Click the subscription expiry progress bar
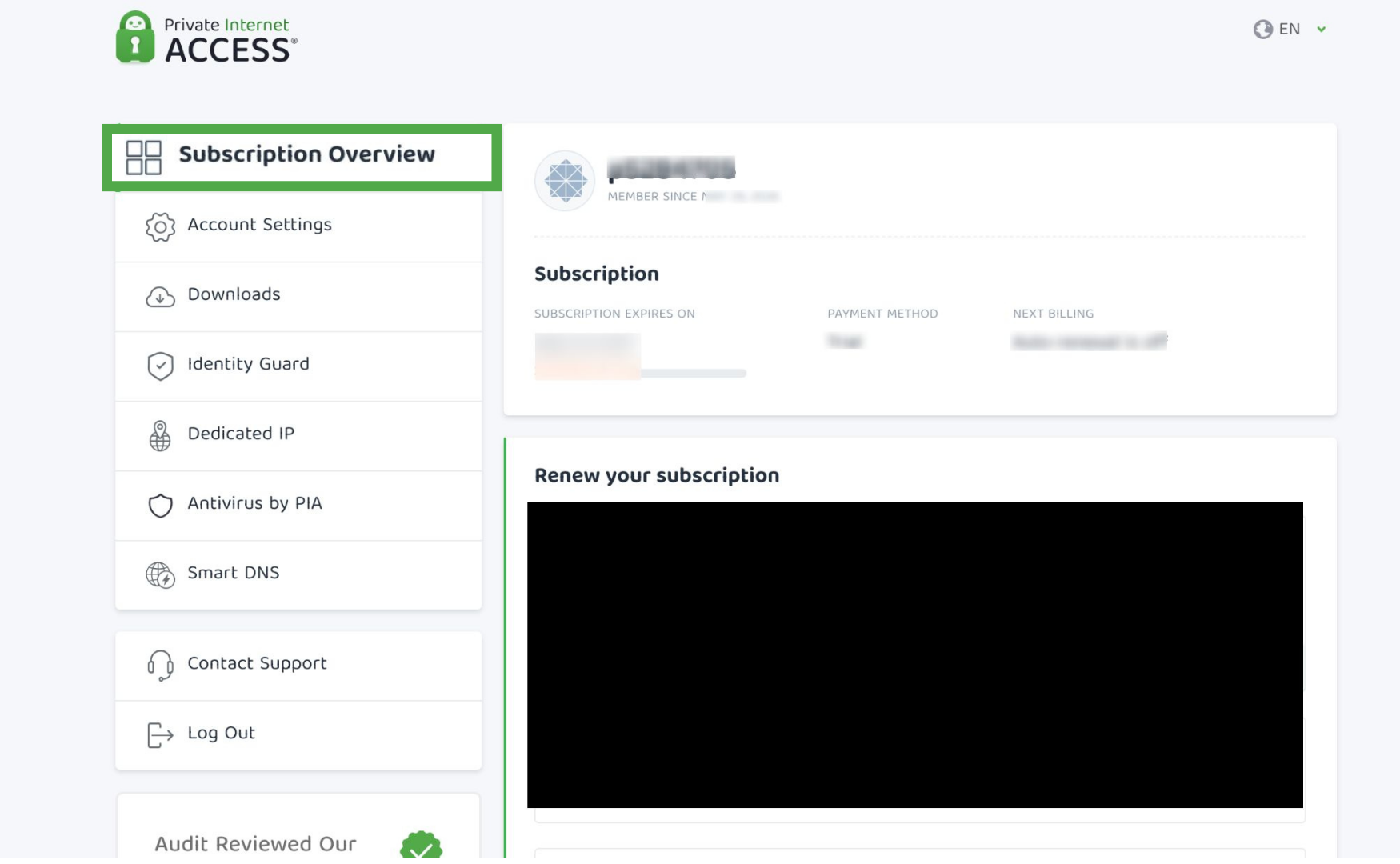The height and width of the screenshot is (864, 1400). click(x=640, y=373)
